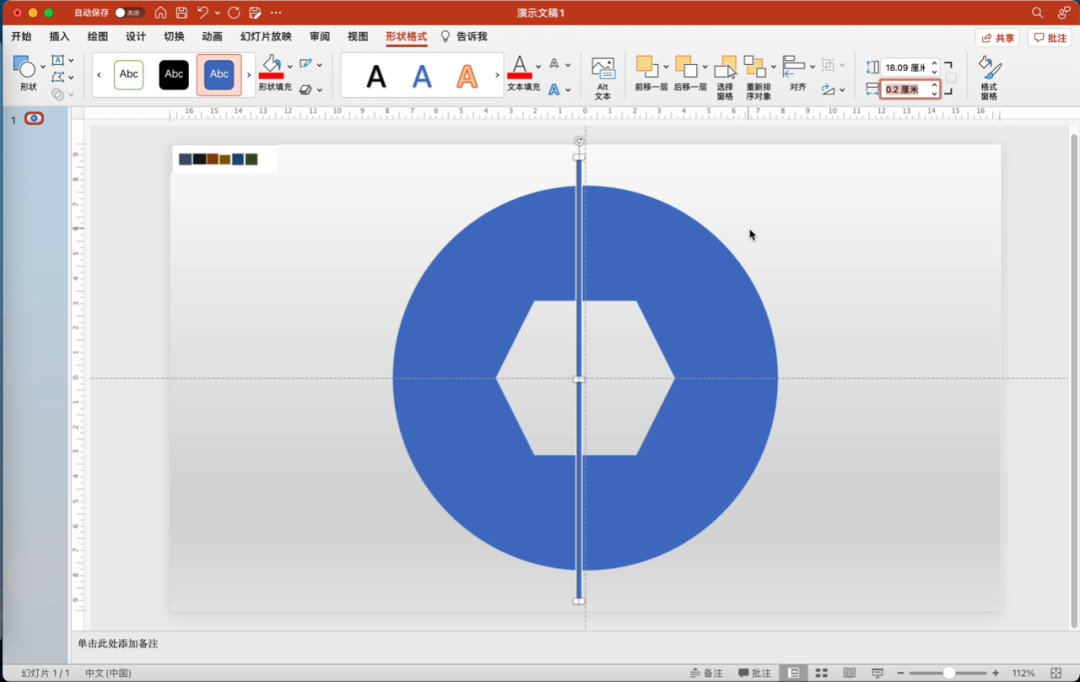Toggle the lock aspect ratio checkbox
This screenshot has width=1080, height=682.
(x=951, y=78)
